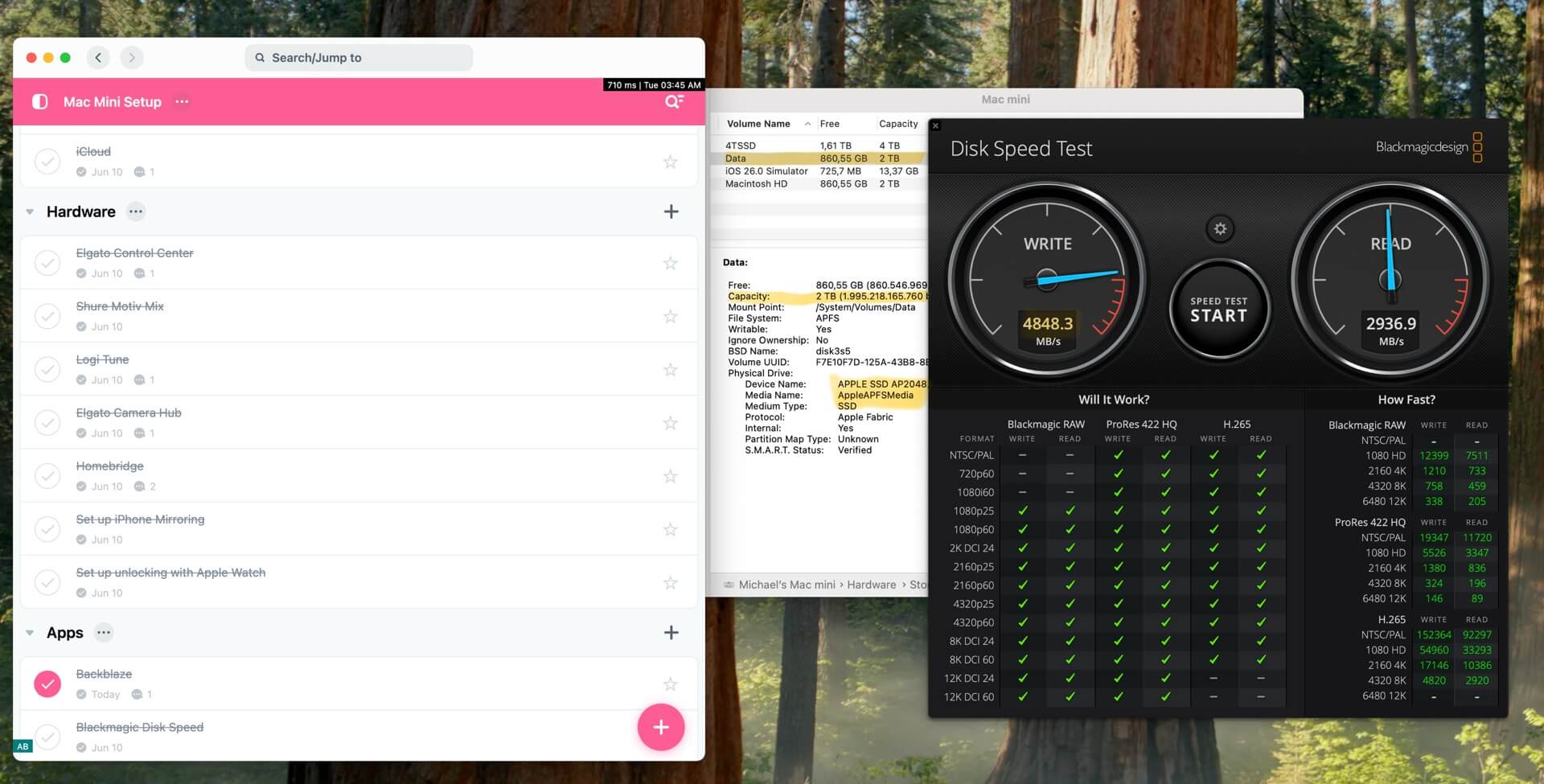Click the Free column header in Mac mini window
Viewport: 1544px width, 784px height.
click(x=829, y=124)
